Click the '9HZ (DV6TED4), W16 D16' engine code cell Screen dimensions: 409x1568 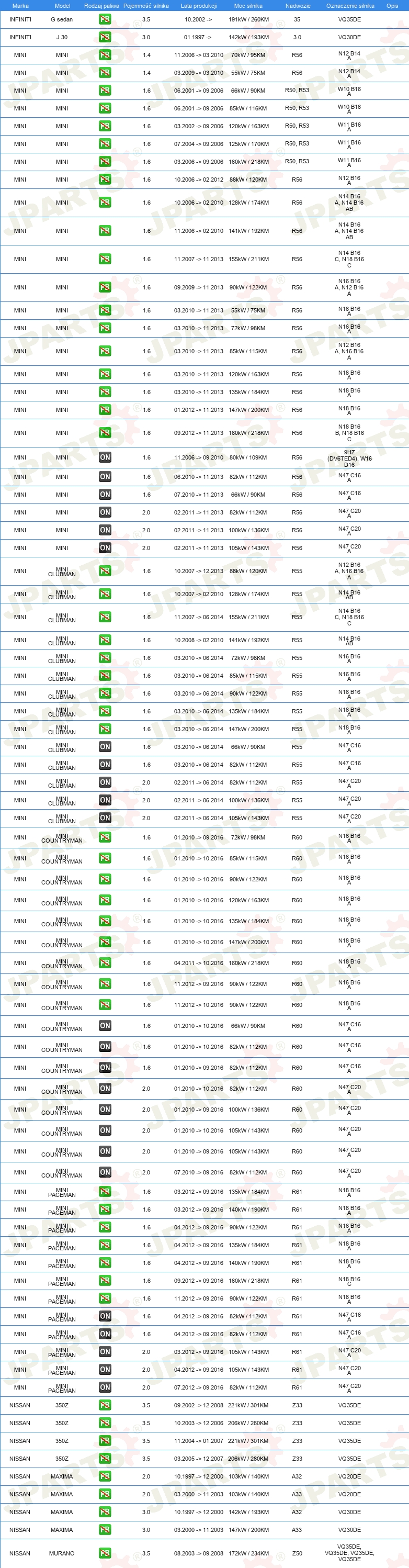coord(349,458)
